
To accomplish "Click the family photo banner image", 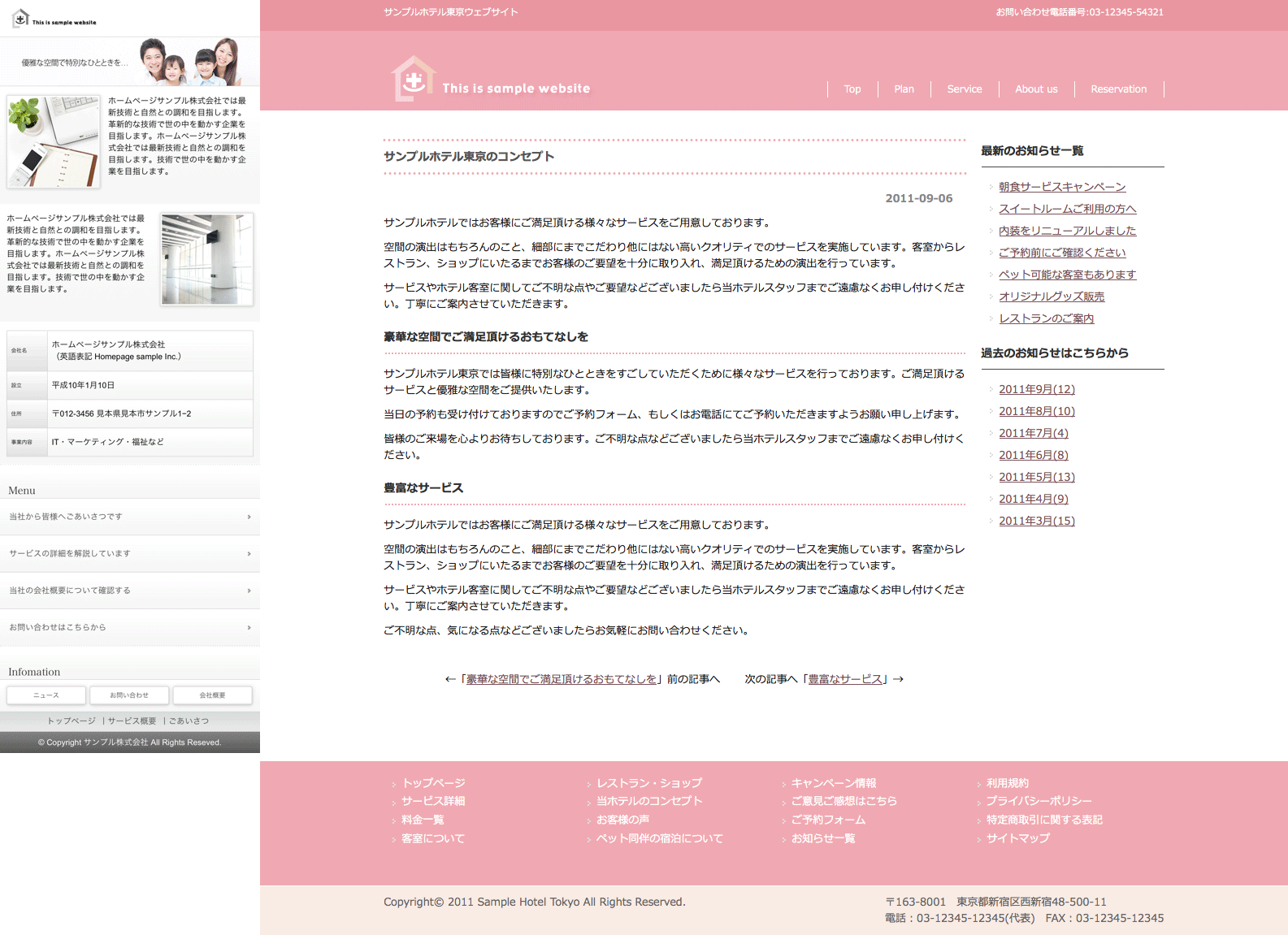I will (190, 61).
